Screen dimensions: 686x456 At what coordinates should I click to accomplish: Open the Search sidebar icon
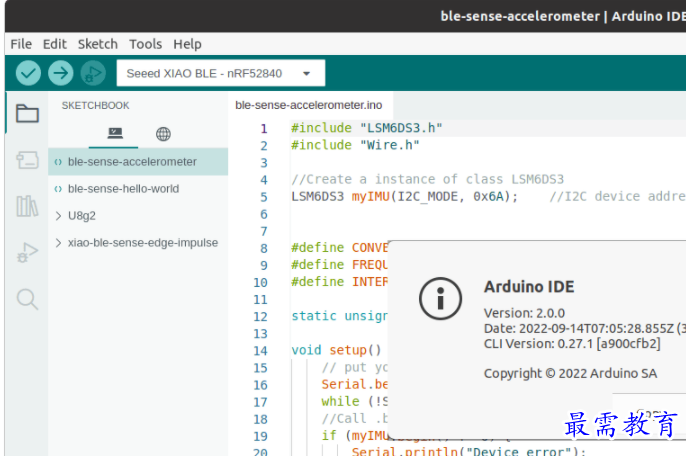27,299
